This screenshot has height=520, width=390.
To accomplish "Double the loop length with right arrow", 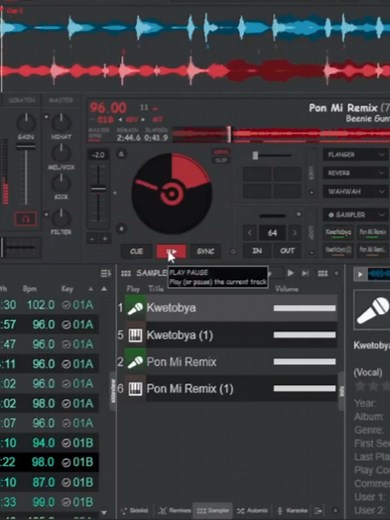I will click(294, 233).
